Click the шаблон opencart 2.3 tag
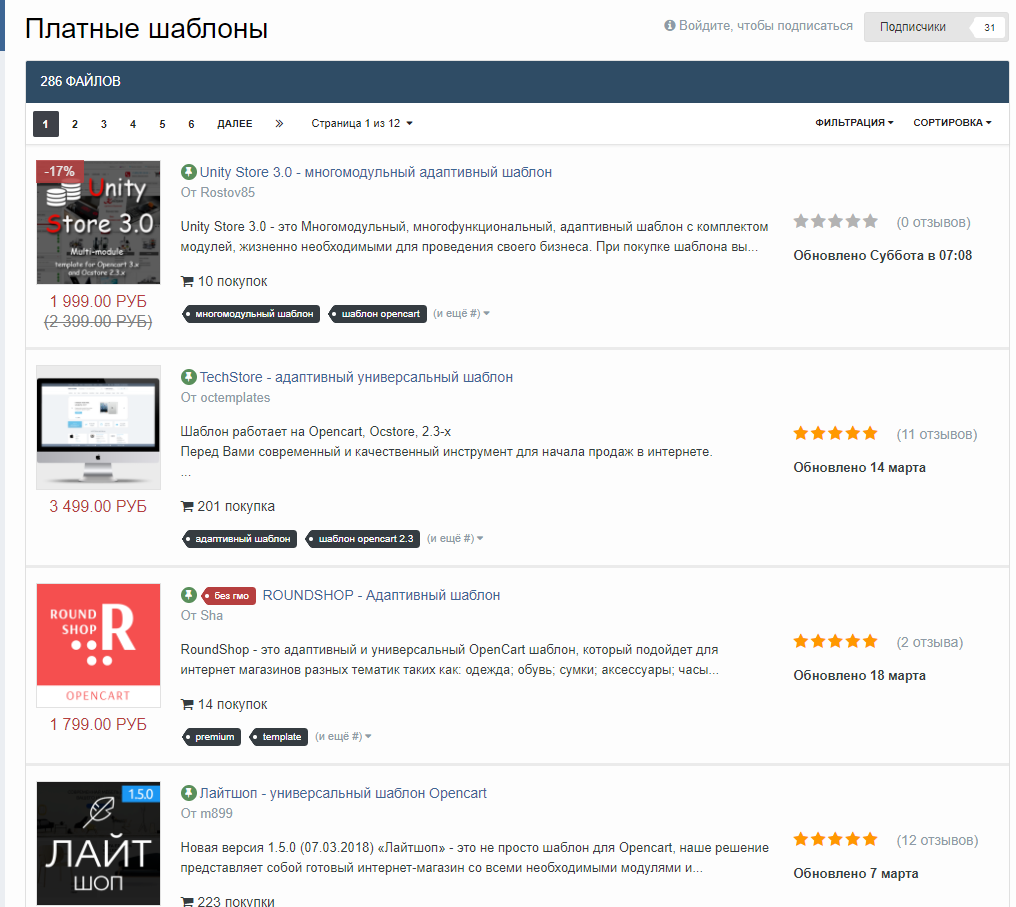1016x907 pixels. pyautogui.click(x=363, y=538)
